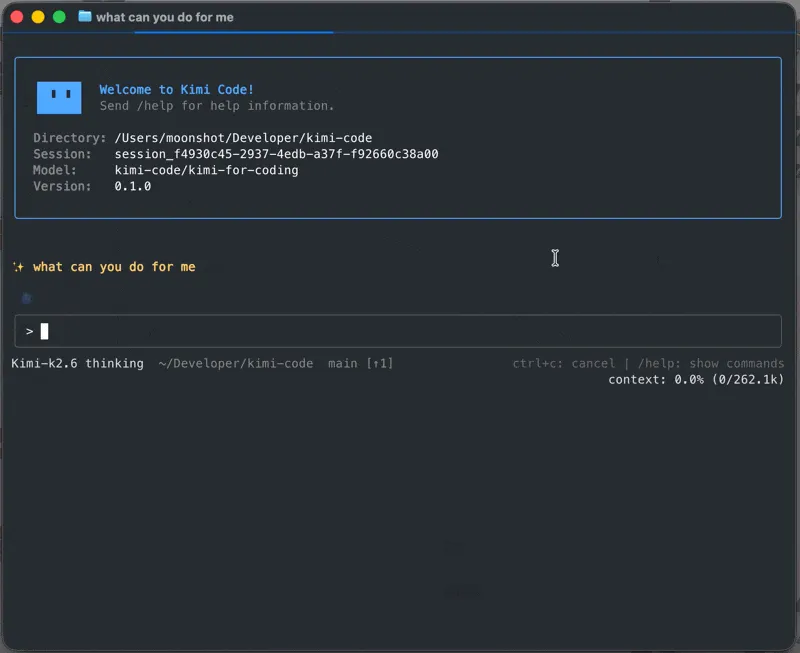Click the "Directory:" label

(x=69, y=138)
